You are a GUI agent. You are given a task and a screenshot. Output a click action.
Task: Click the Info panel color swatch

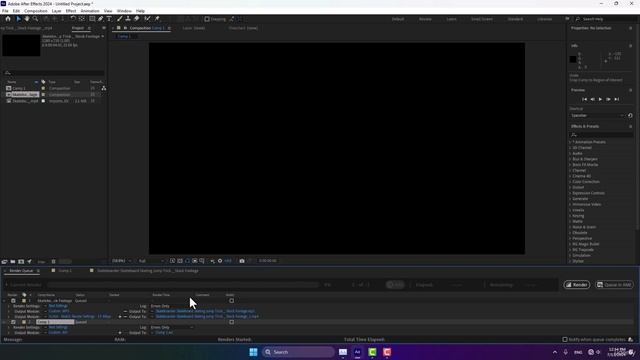tap(573, 60)
